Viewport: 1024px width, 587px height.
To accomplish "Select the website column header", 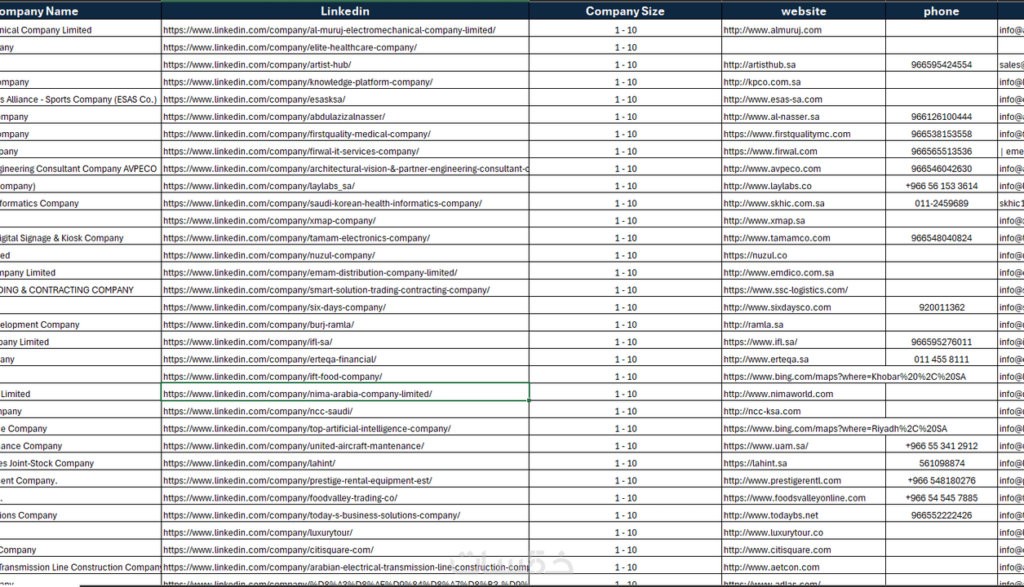I will click(x=803, y=11).
